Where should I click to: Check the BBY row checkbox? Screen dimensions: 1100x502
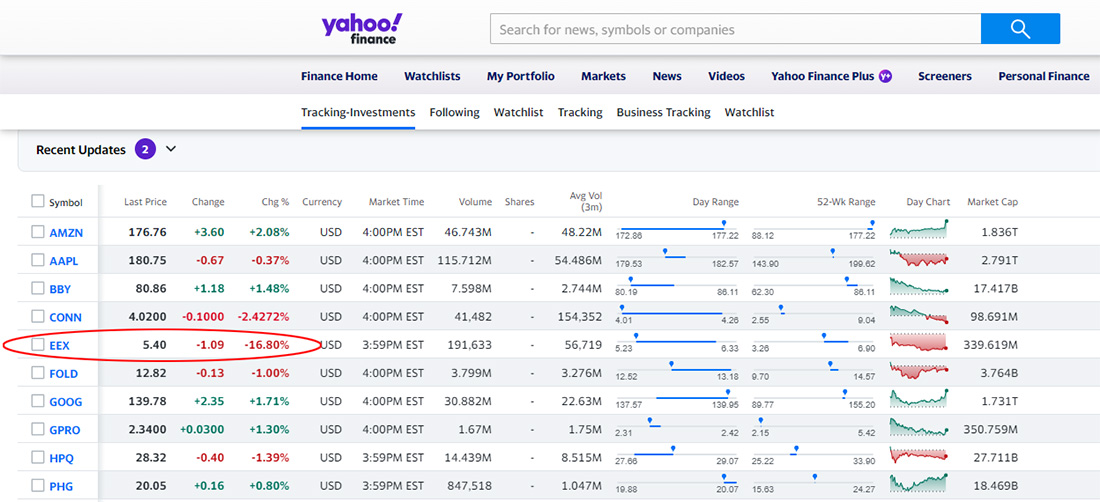[37, 288]
